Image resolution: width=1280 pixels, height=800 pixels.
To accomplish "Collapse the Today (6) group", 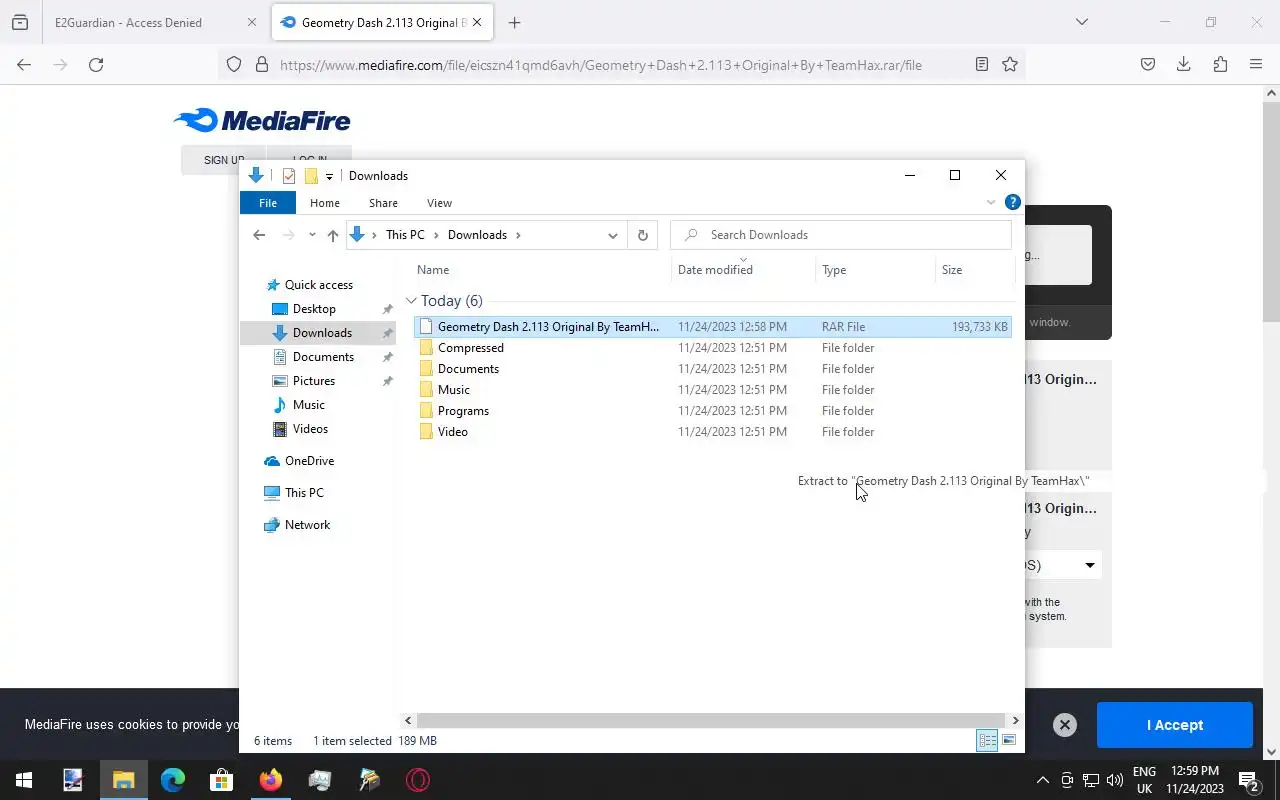I will (x=411, y=301).
